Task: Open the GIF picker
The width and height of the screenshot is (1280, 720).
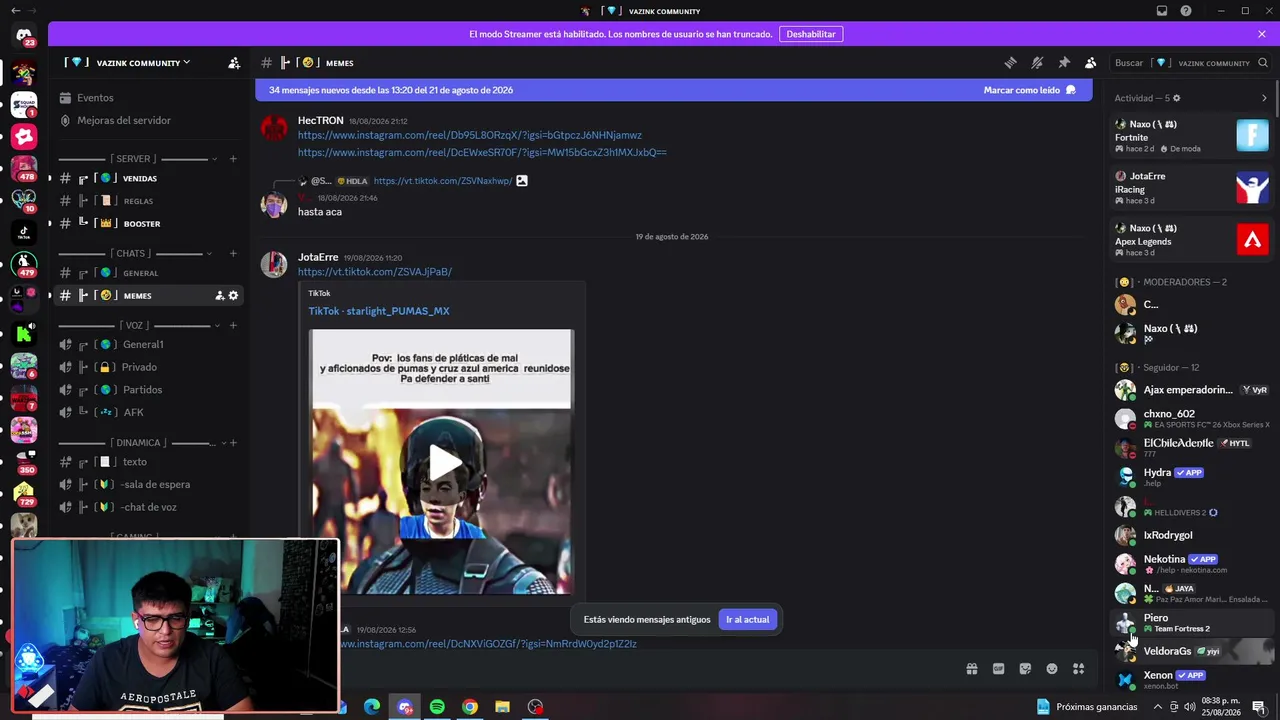Action: pos(998,669)
